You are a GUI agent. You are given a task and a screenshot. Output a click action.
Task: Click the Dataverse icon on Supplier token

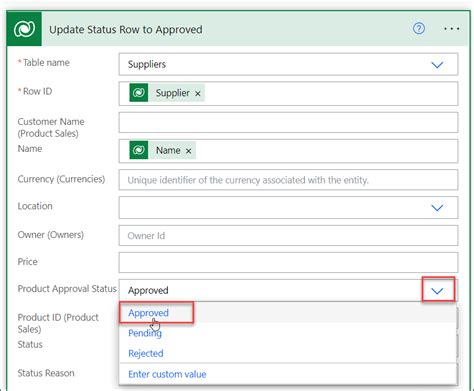[x=139, y=93]
